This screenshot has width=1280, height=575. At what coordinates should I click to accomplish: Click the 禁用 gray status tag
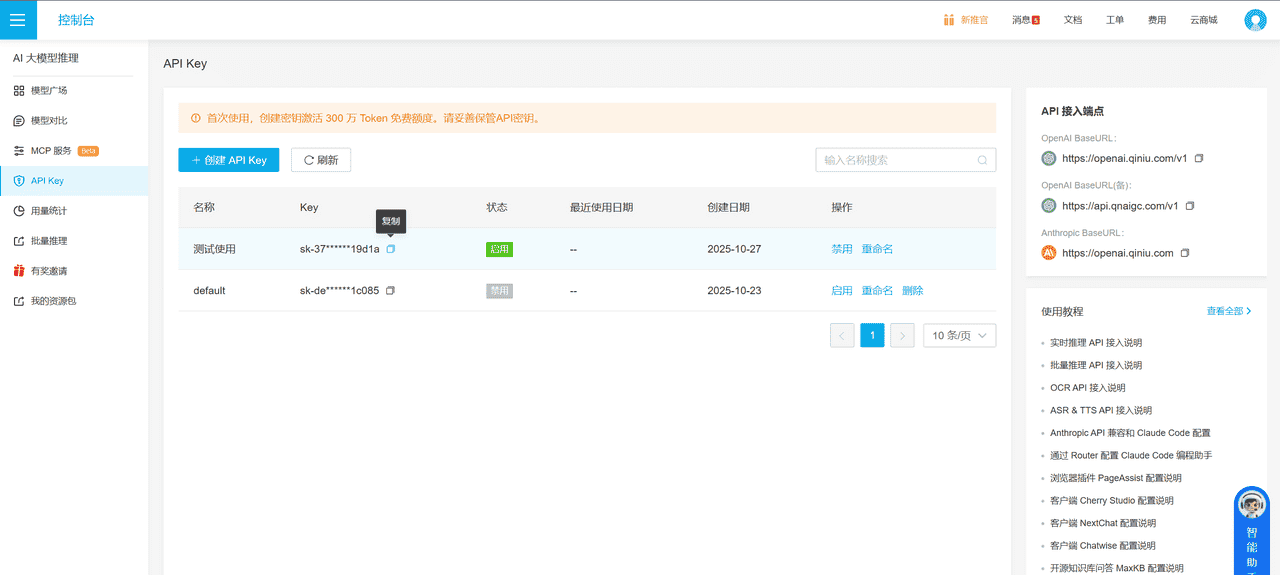[499, 291]
